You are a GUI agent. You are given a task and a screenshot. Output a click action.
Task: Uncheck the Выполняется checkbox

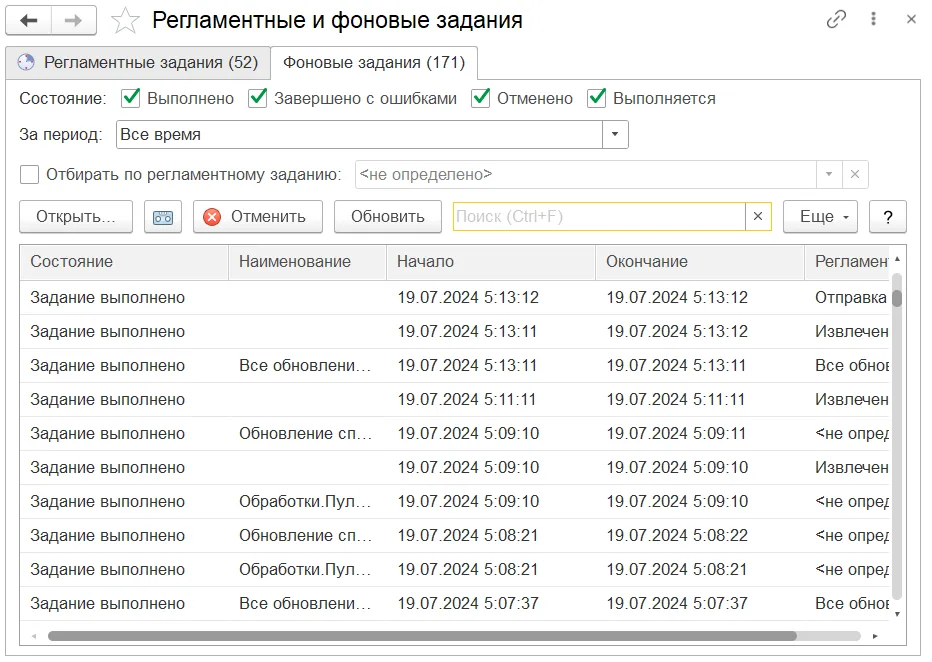596,97
